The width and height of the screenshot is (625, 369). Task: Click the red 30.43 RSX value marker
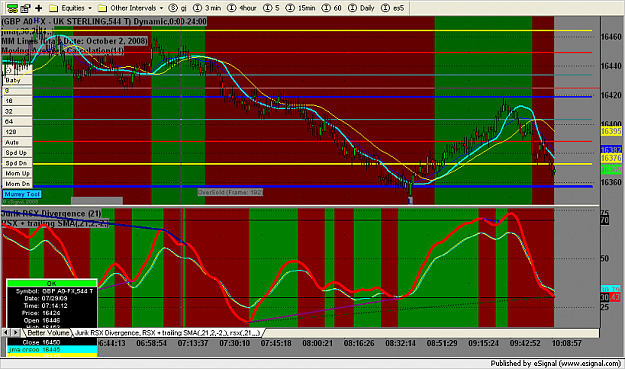(x=610, y=297)
